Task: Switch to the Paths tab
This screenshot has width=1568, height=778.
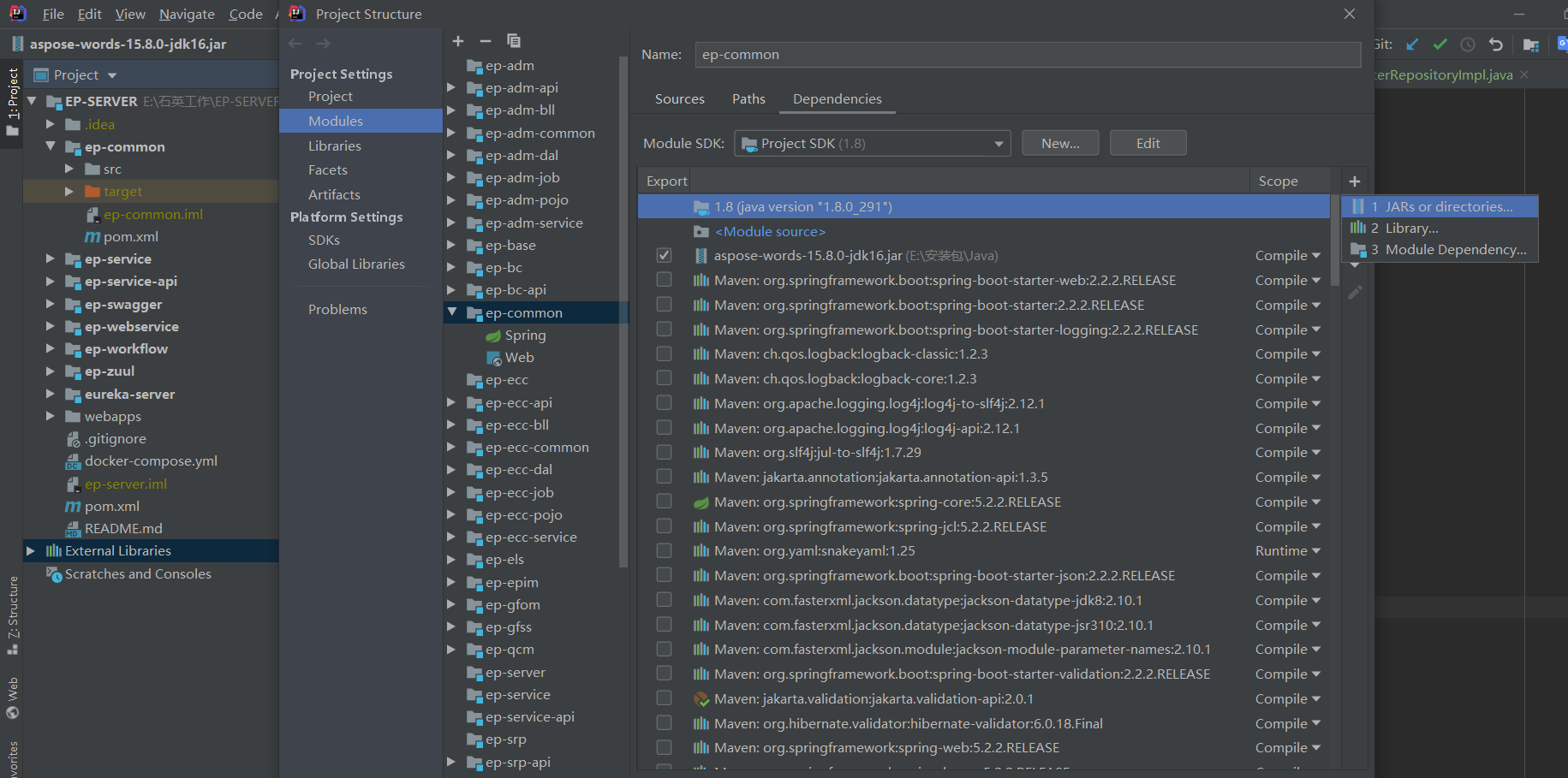Action: point(748,99)
